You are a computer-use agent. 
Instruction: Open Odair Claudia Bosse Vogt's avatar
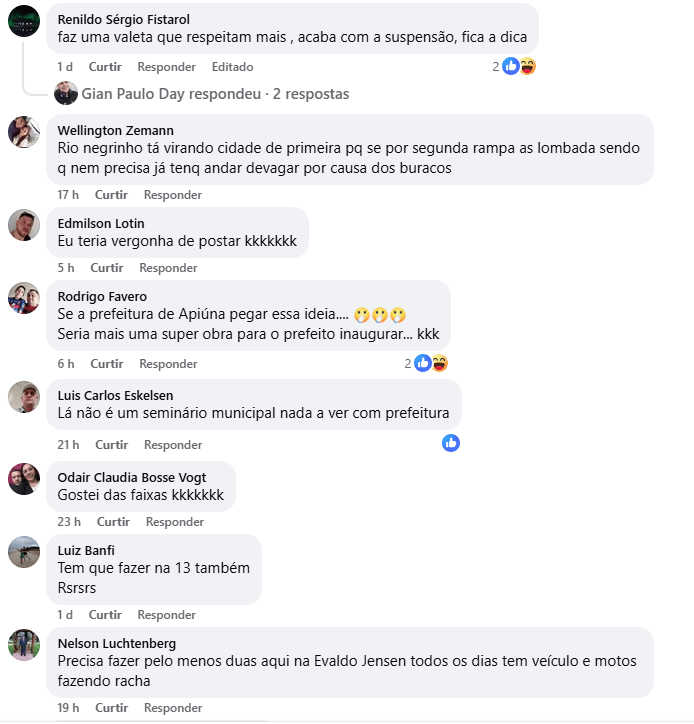[24, 479]
